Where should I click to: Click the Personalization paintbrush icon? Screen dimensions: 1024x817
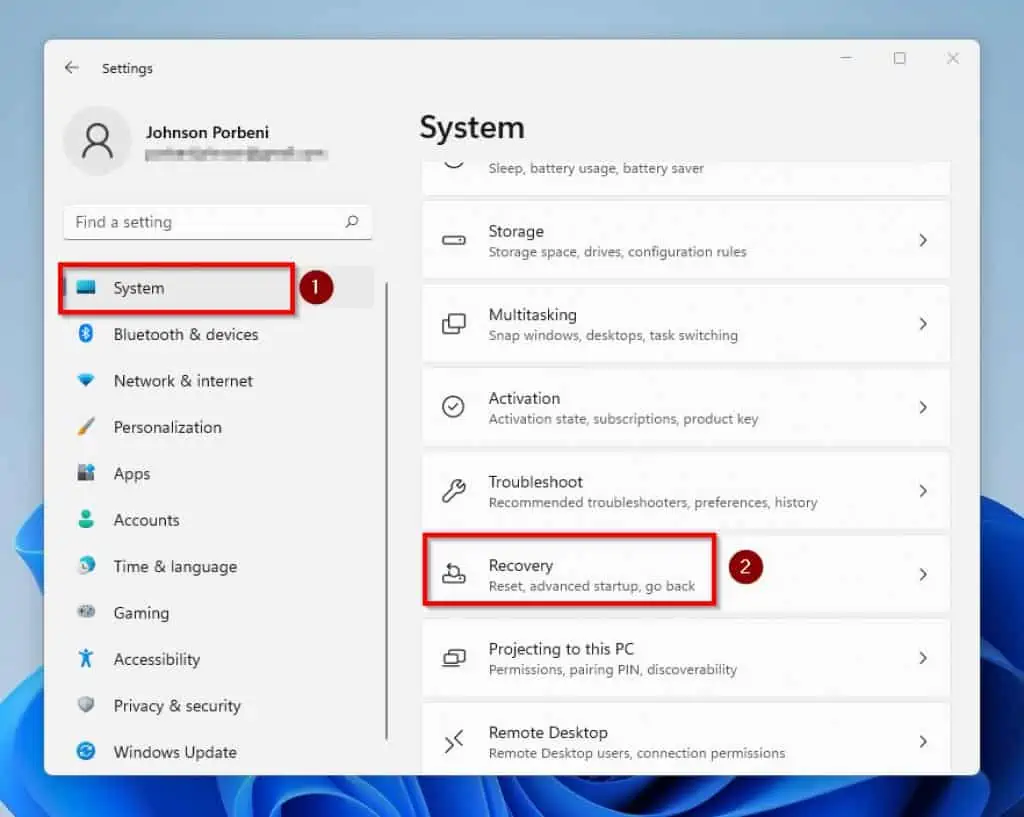86,427
